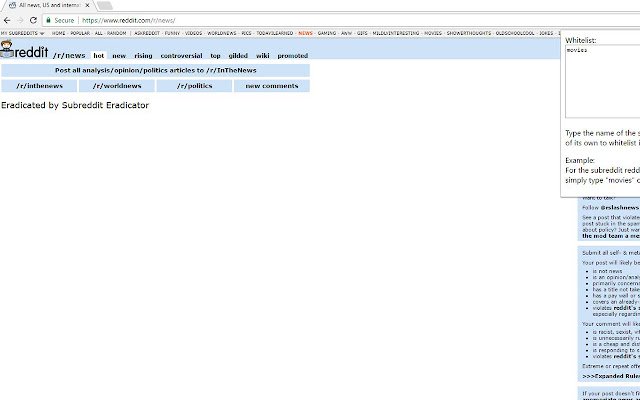
Task: Click highlighted NEWS in the top bar
Action: point(305,33)
